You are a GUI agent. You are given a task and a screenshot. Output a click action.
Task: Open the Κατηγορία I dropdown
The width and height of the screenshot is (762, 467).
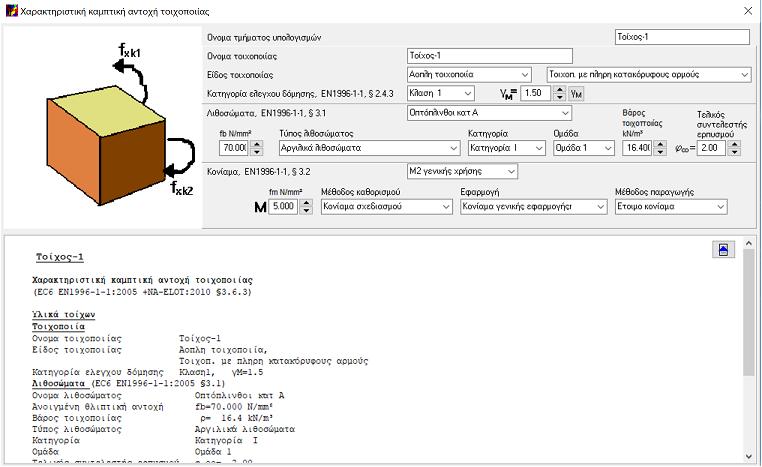tap(507, 148)
